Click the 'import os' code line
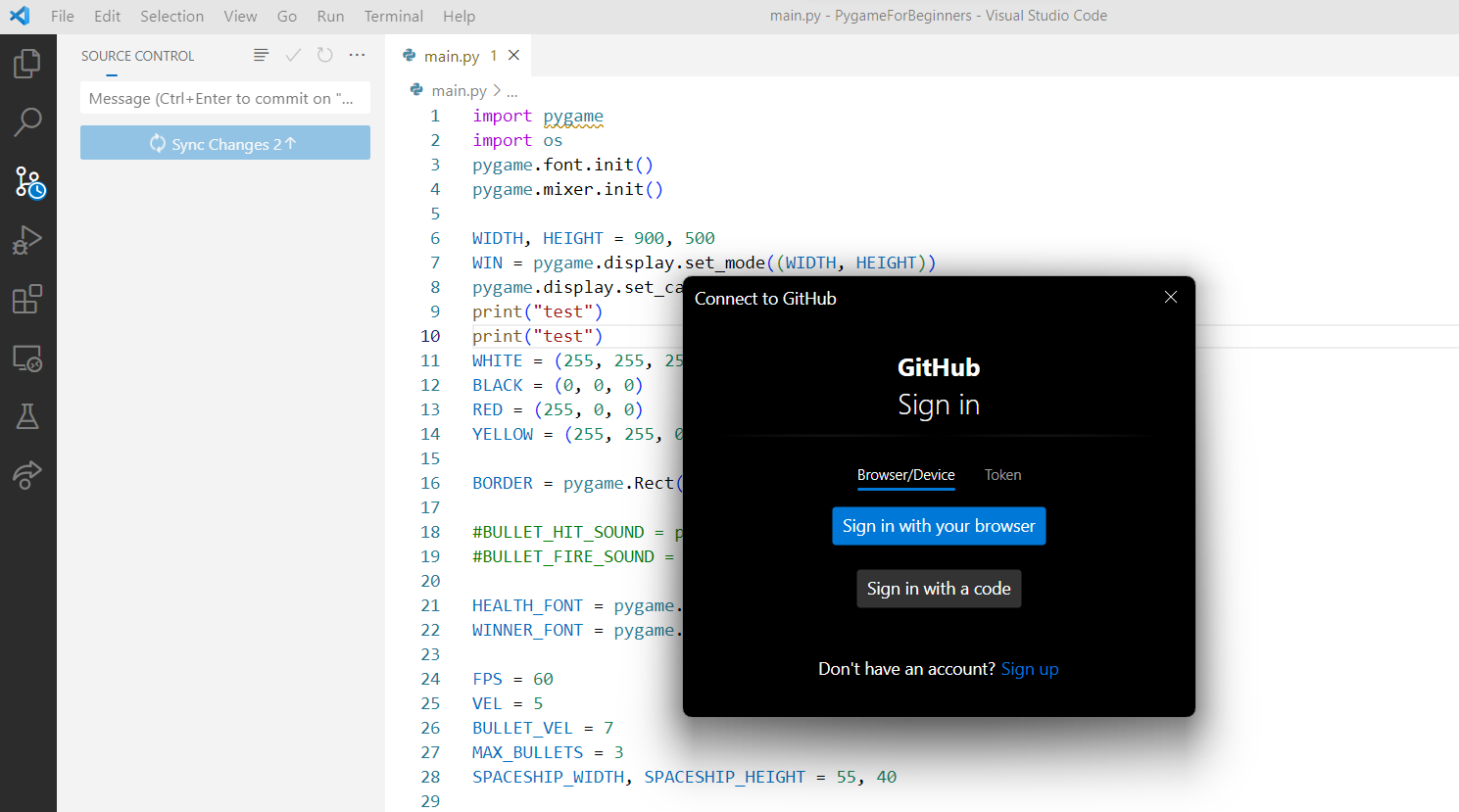The width and height of the screenshot is (1459, 812). (x=517, y=140)
